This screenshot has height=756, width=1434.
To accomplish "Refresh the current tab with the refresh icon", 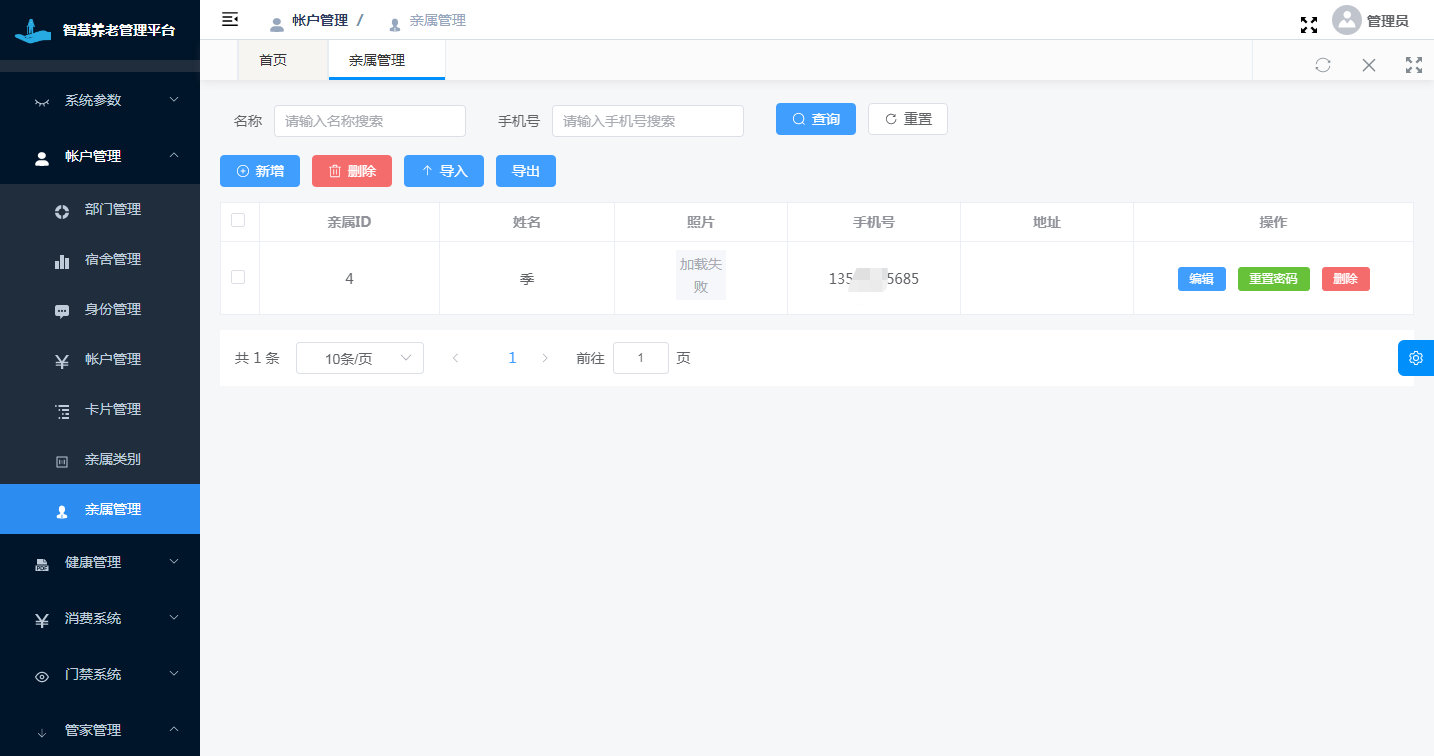I will pos(1323,65).
